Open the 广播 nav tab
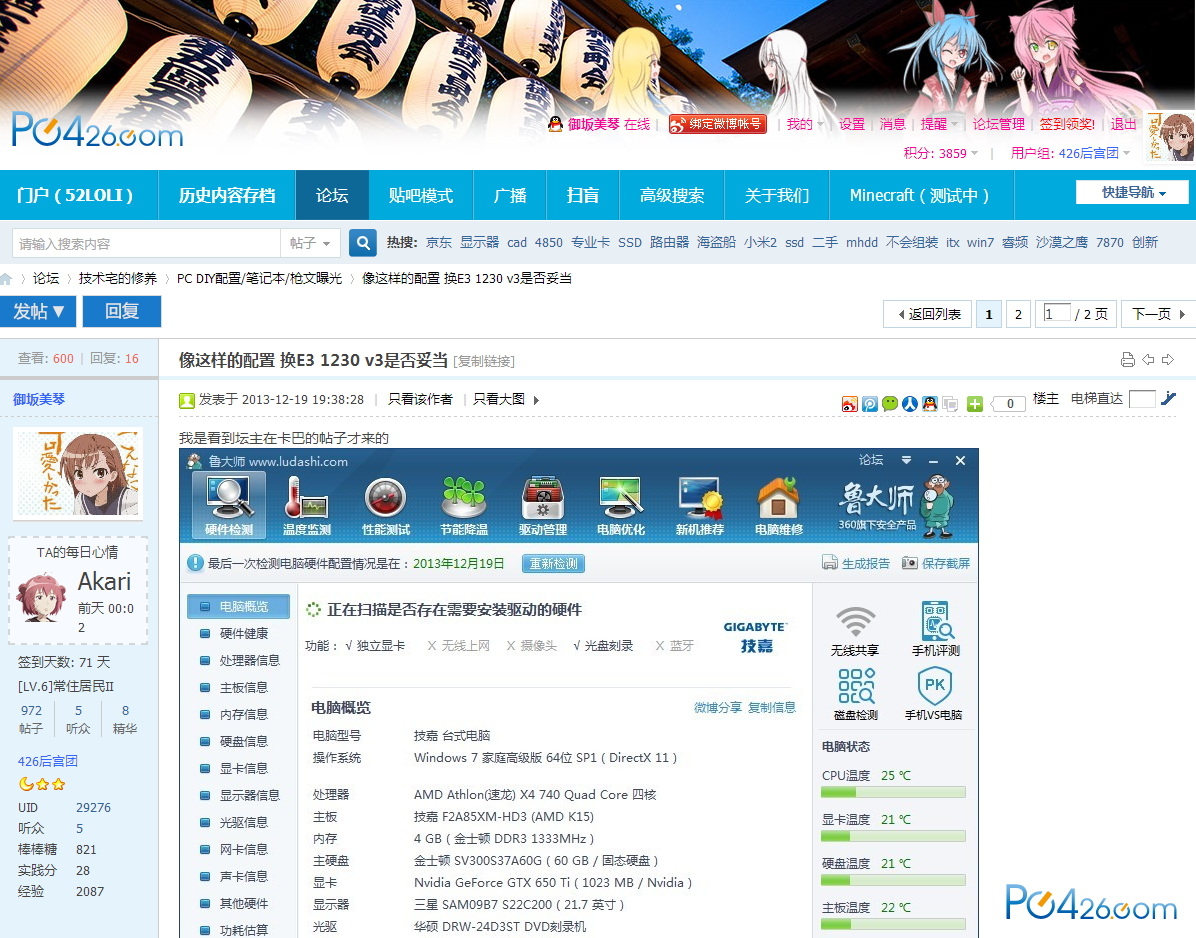 [510, 195]
